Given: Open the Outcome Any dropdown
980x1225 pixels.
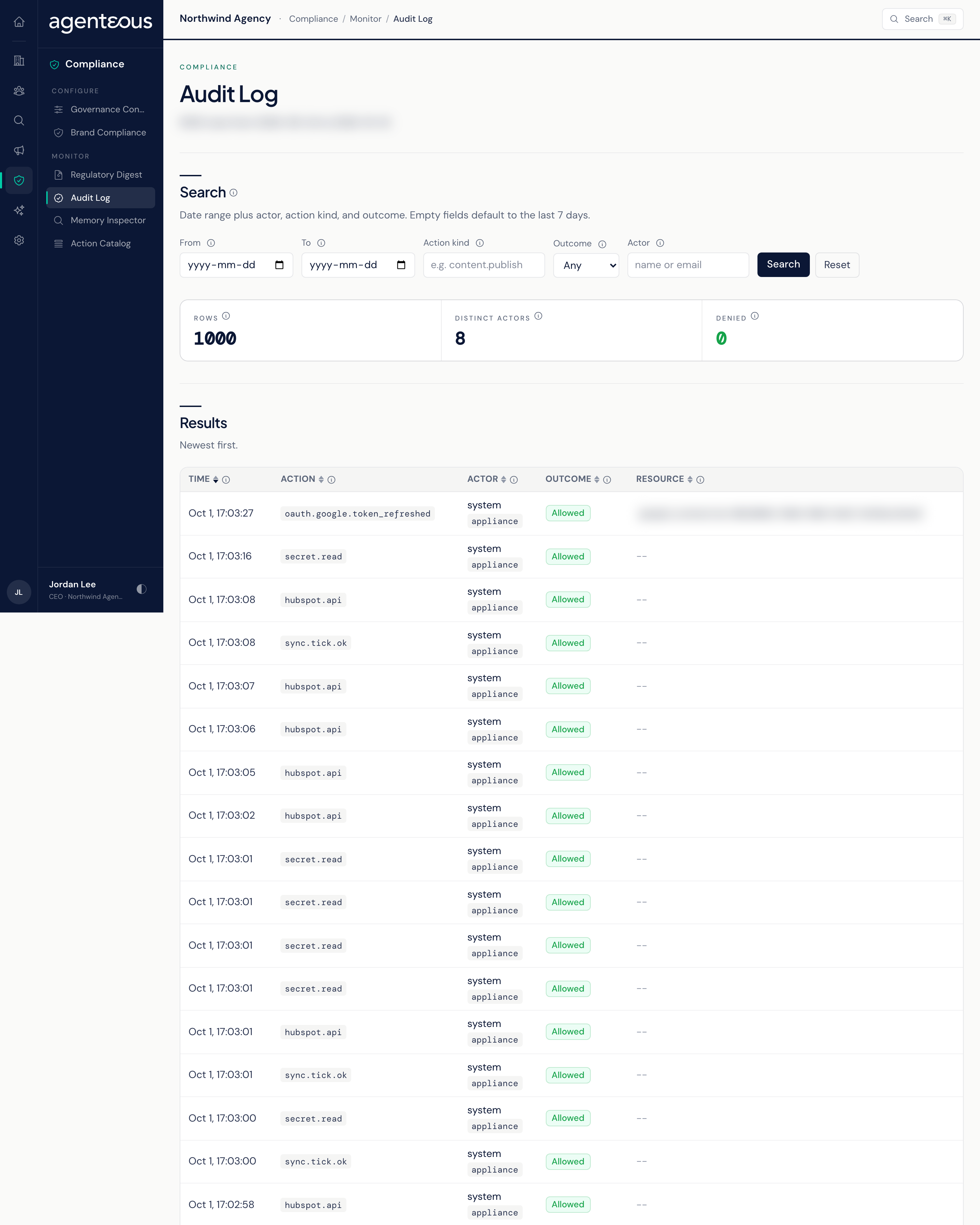Looking at the screenshot, I should pyautogui.click(x=586, y=265).
